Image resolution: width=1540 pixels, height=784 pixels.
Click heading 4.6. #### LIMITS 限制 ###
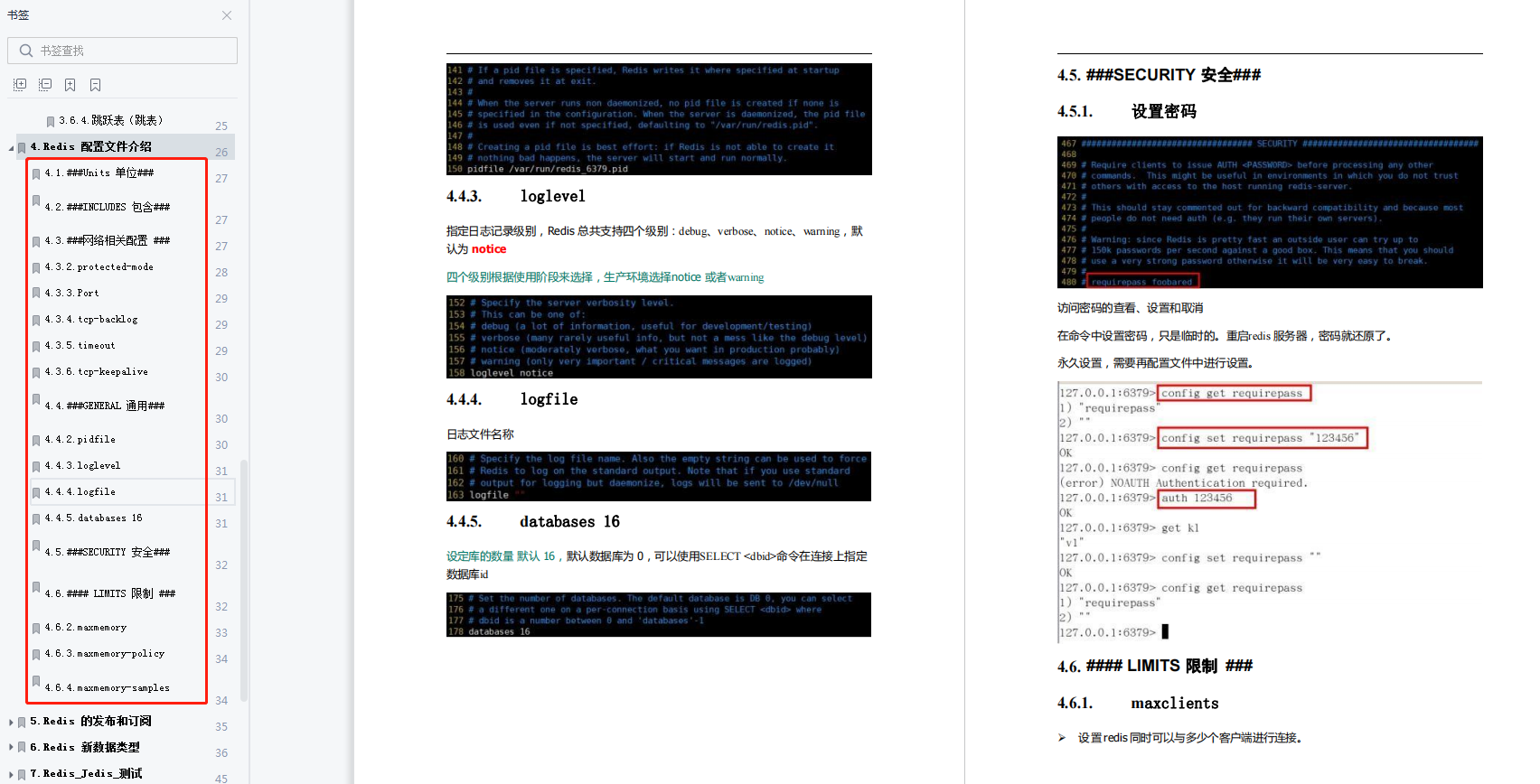(1155, 666)
